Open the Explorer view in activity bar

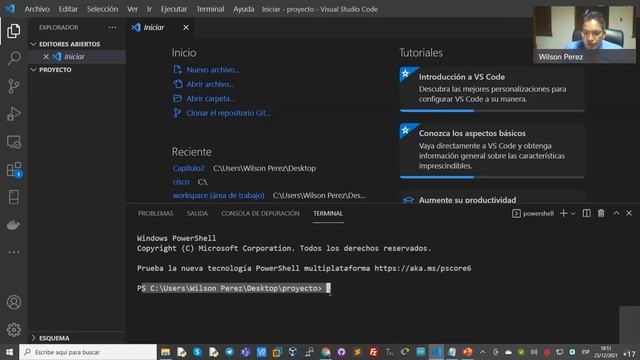(x=13, y=31)
